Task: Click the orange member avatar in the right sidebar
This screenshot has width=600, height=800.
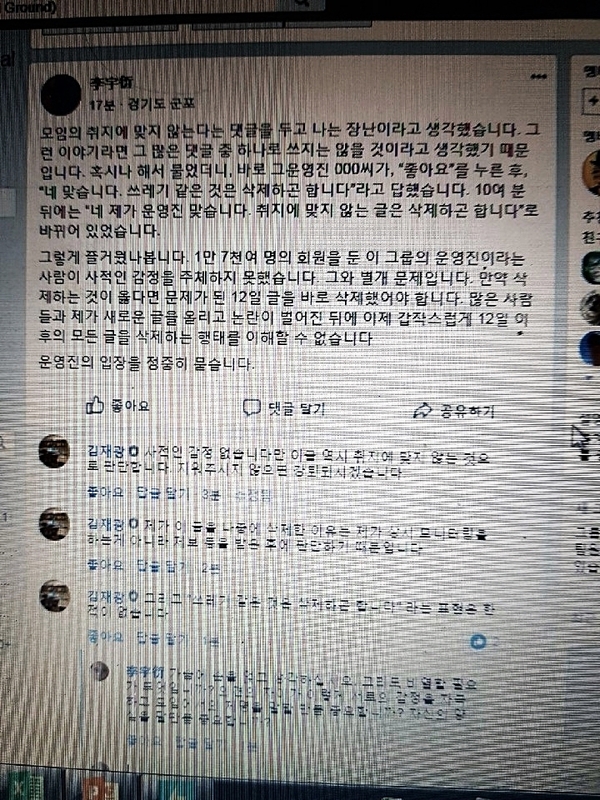Action: 592,172
